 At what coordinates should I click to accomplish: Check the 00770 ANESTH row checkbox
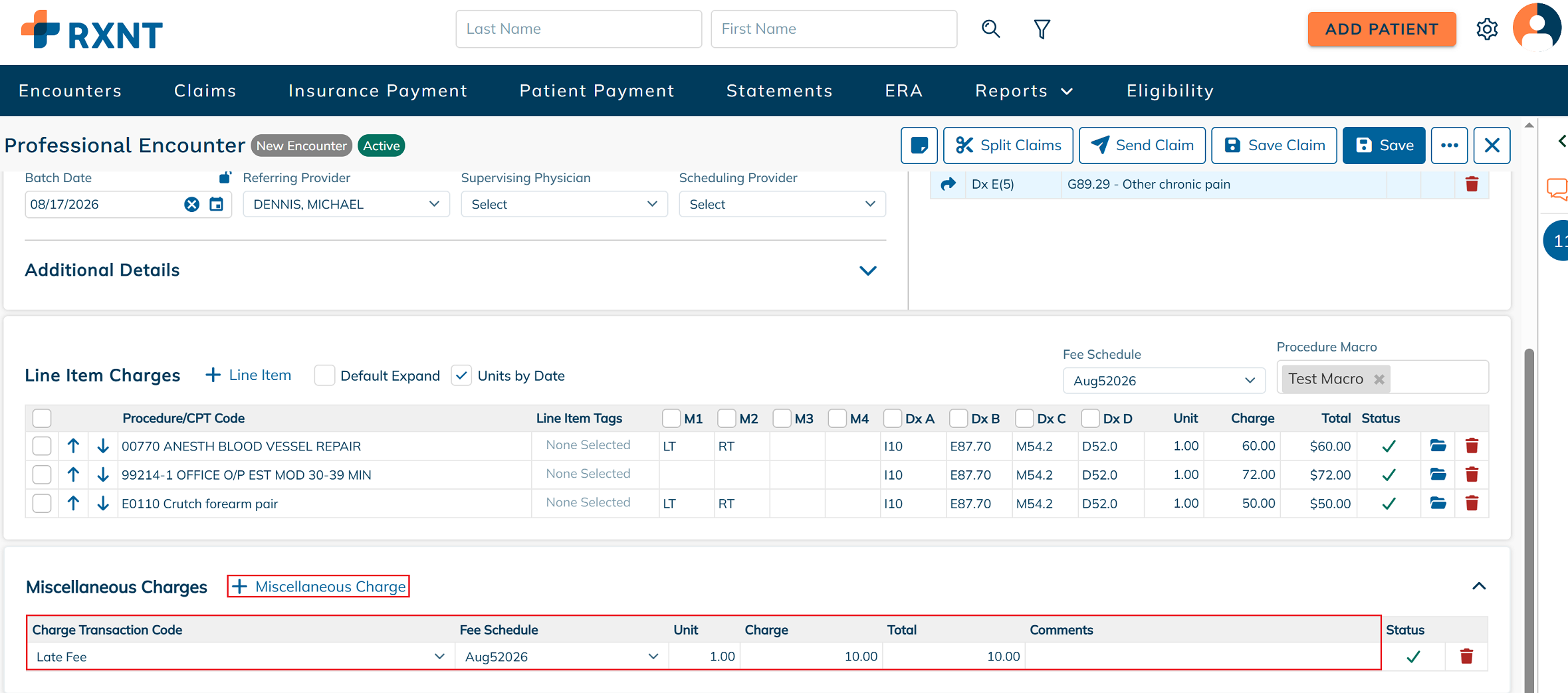point(42,446)
